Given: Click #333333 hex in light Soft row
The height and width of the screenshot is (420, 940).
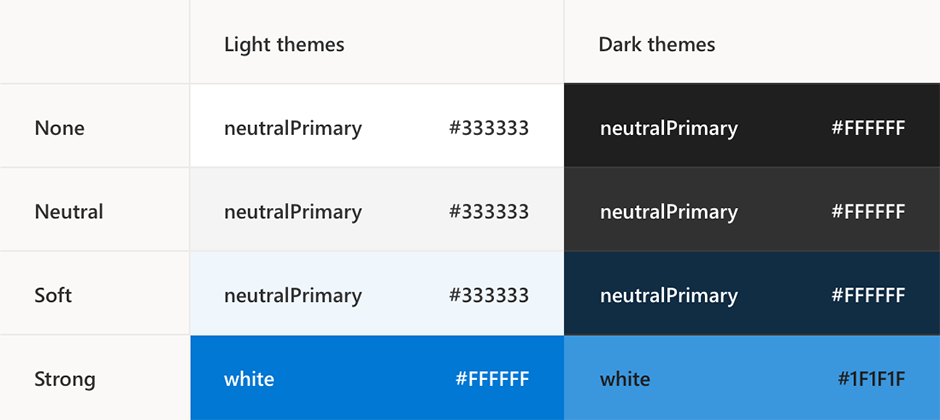Looking at the screenshot, I should pyautogui.click(x=489, y=295).
